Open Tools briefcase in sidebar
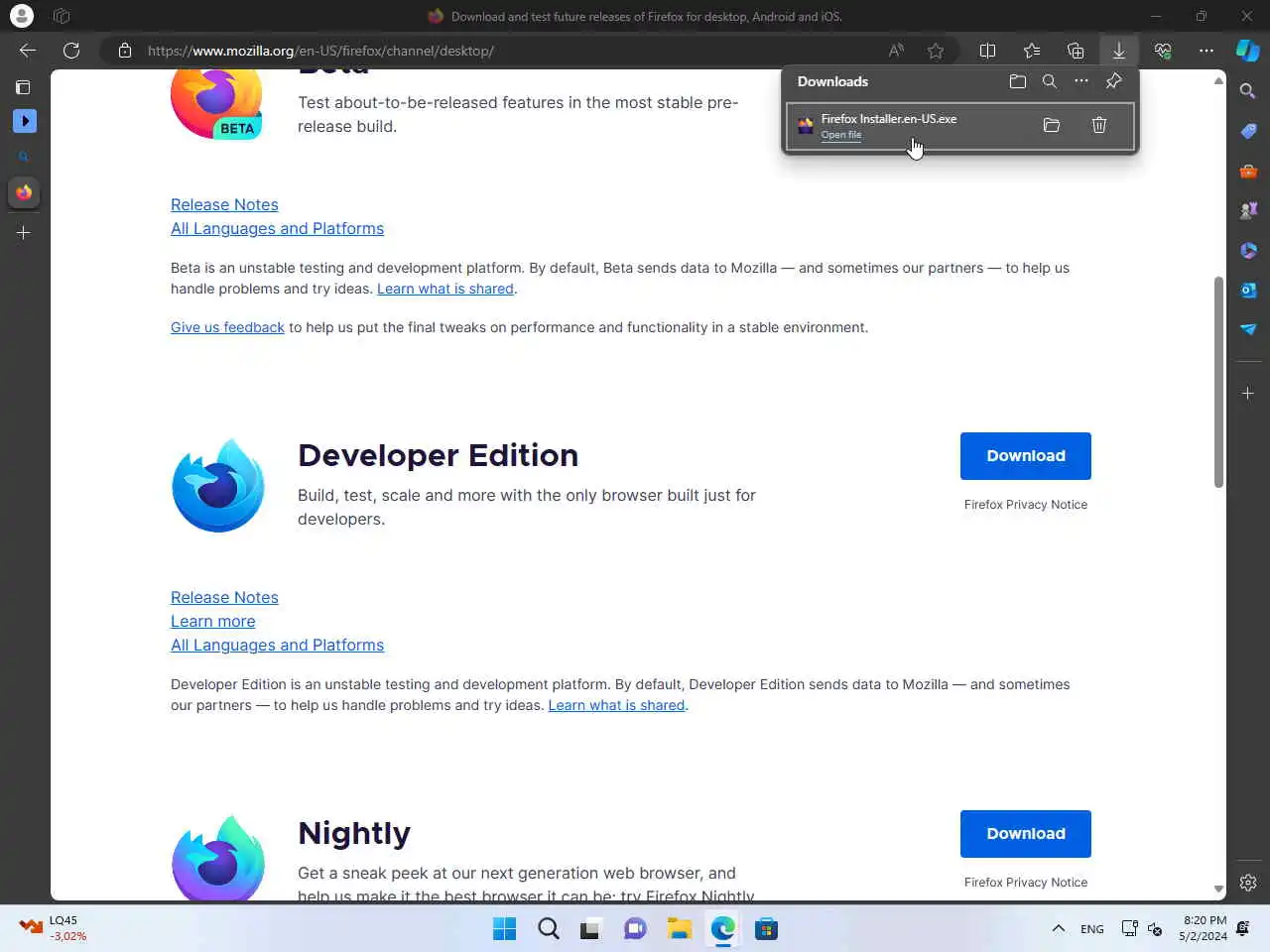This screenshot has height=952, width=1270. click(1248, 171)
